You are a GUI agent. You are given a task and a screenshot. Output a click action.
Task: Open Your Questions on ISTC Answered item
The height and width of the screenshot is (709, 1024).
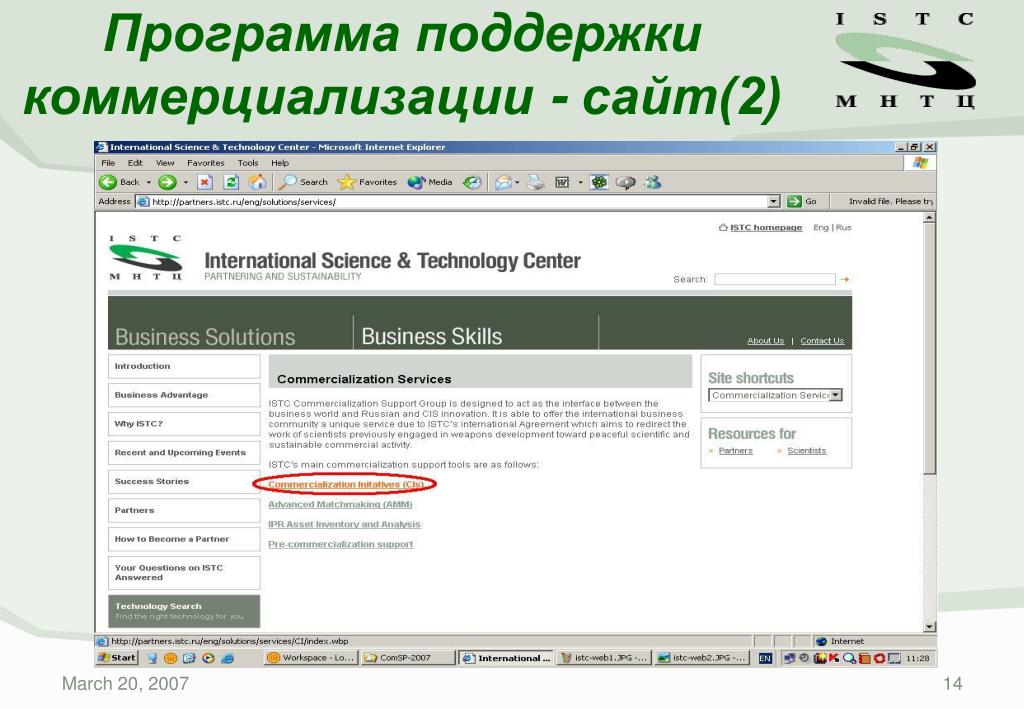(x=184, y=573)
